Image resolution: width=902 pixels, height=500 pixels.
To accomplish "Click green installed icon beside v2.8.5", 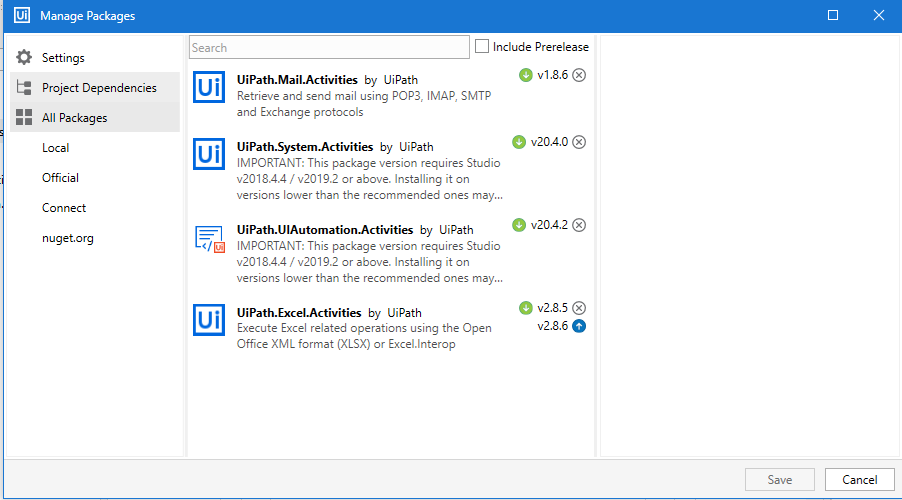I will pos(526,308).
